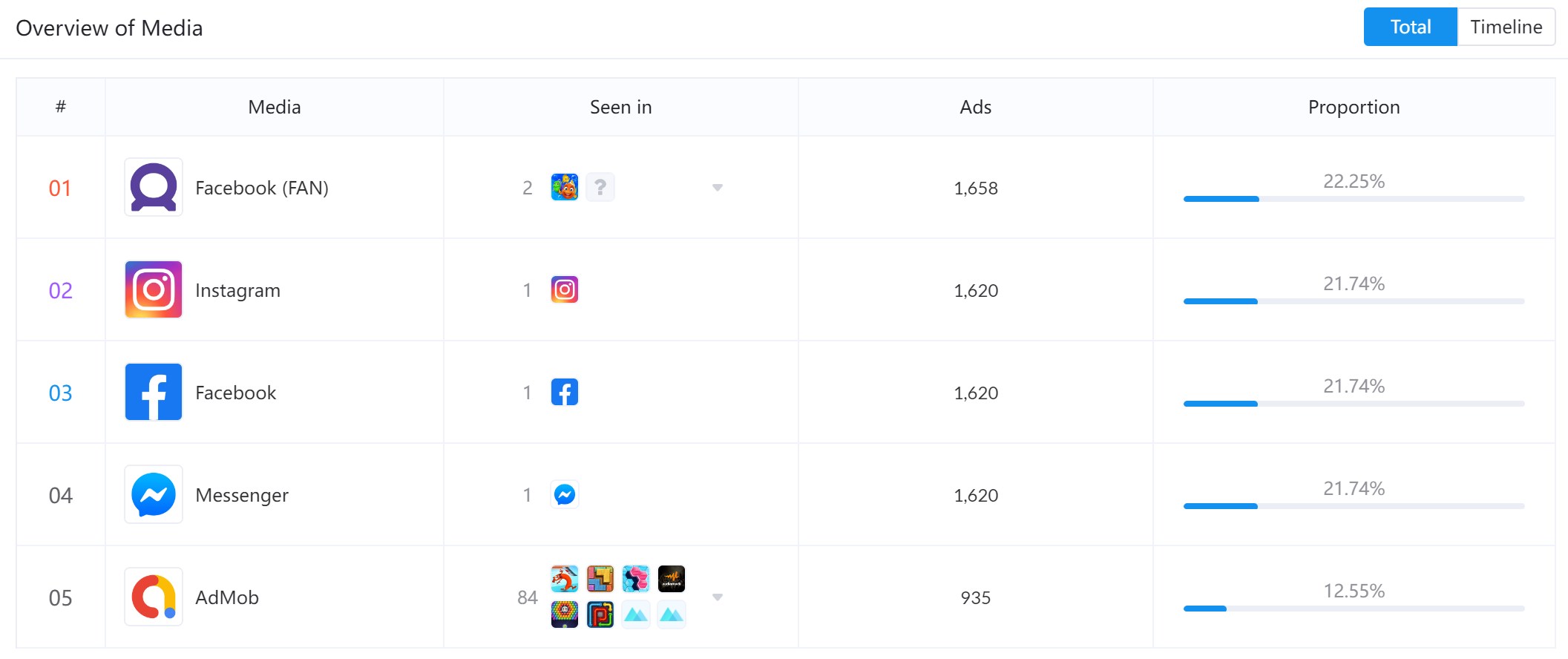Image resolution: width=1568 pixels, height=659 pixels.
Task: Open the black Audiomack app icon in AdMob row
Action: [672, 579]
